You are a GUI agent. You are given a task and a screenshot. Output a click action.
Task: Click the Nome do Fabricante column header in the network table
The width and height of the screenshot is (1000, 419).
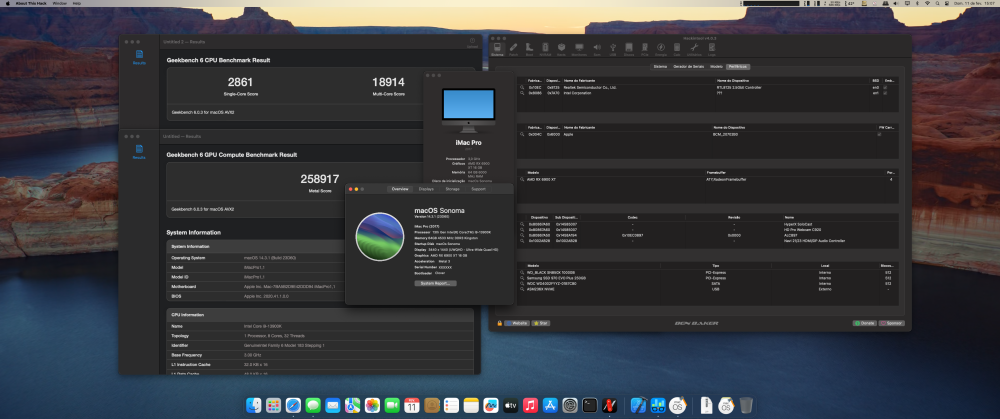[x=580, y=80]
